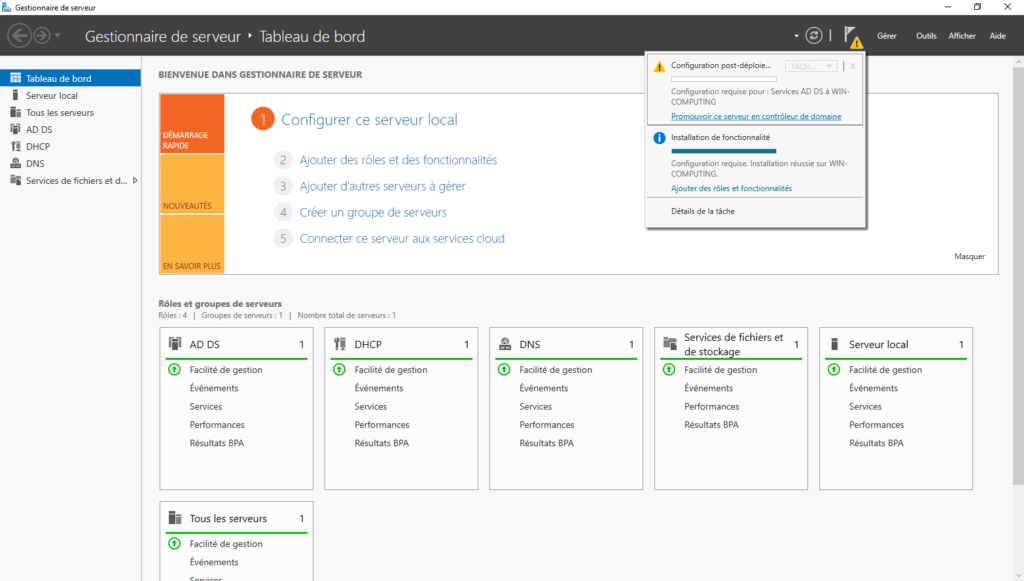1024x581 pixels.
Task: Open the Gérer menu
Action: (x=886, y=36)
